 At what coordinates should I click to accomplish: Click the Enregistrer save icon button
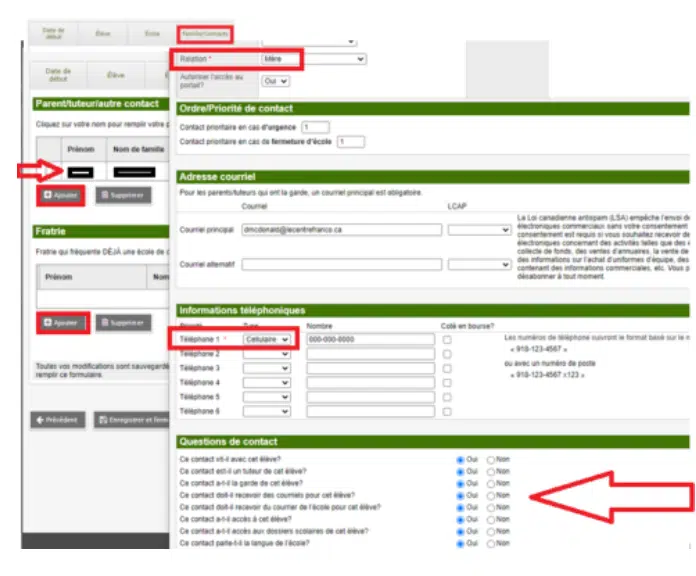coord(103,420)
